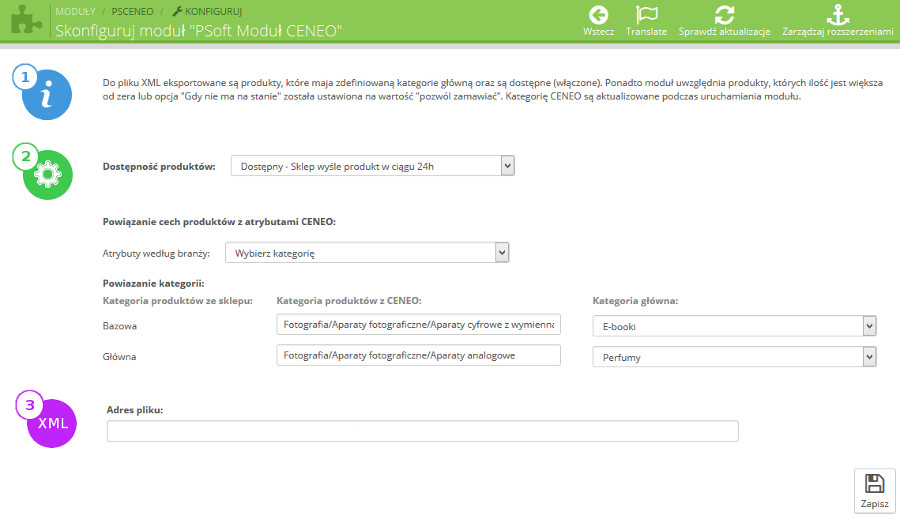Click the 'Dostępność produktów:' label
This screenshot has height=526, width=900.
(x=159, y=167)
